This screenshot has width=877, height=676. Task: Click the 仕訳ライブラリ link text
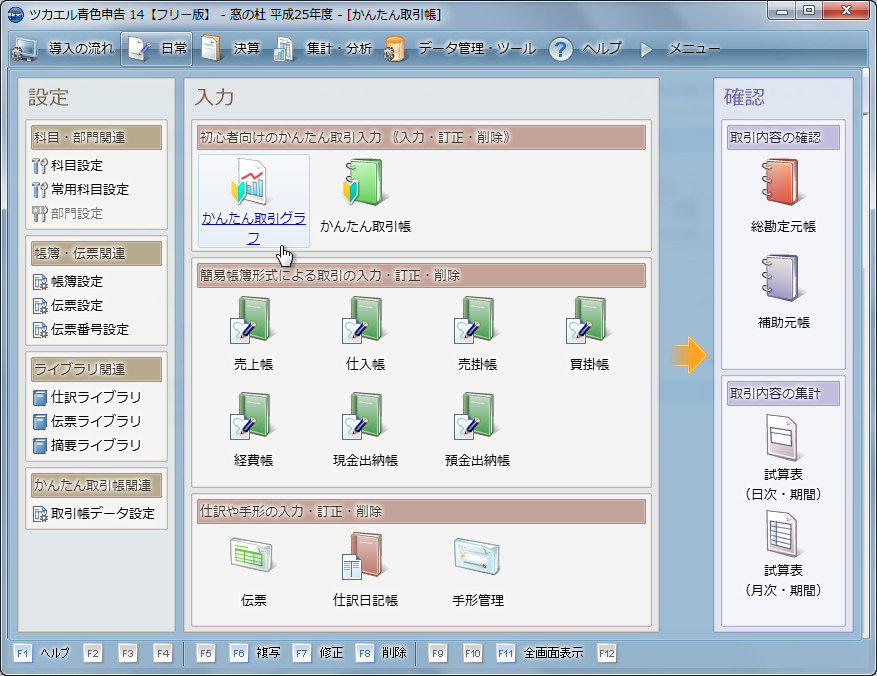click(x=96, y=398)
